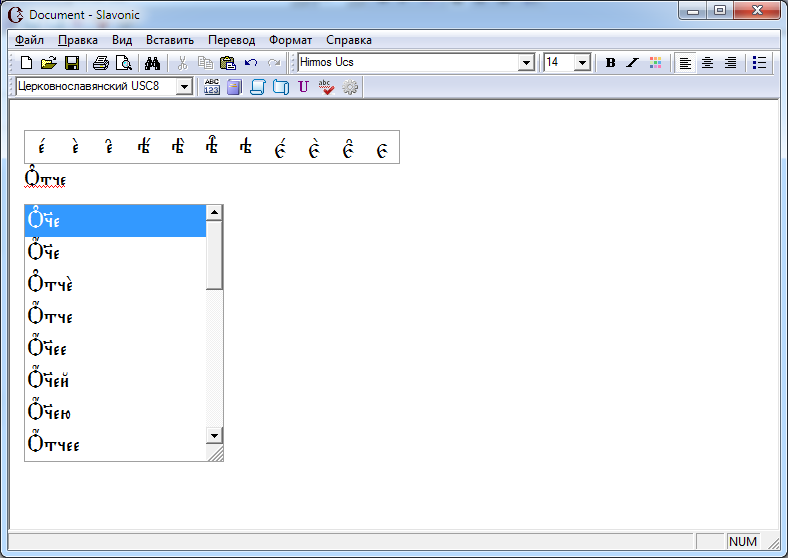Open Print Preview from the toolbar

tap(124, 63)
